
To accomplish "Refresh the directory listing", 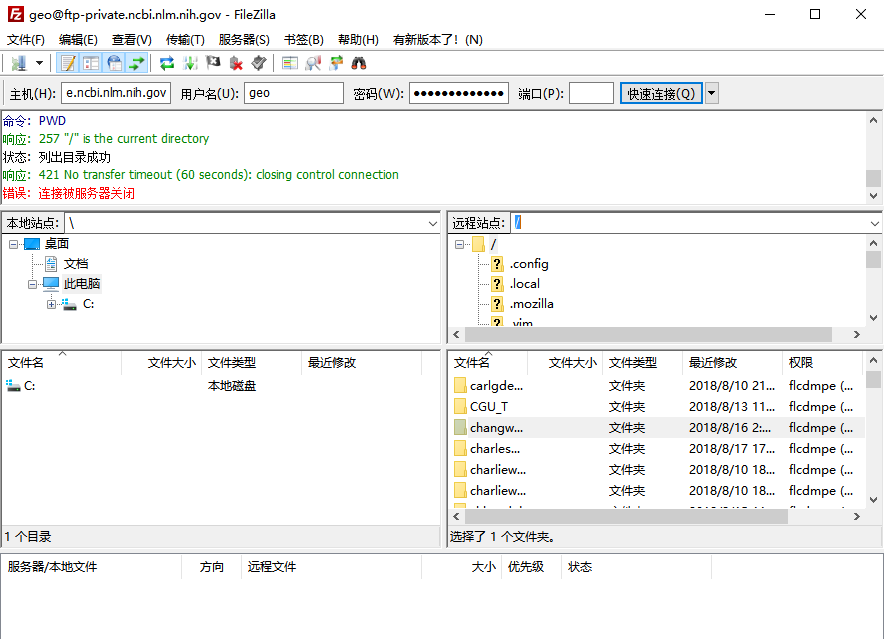I will click(x=166, y=62).
